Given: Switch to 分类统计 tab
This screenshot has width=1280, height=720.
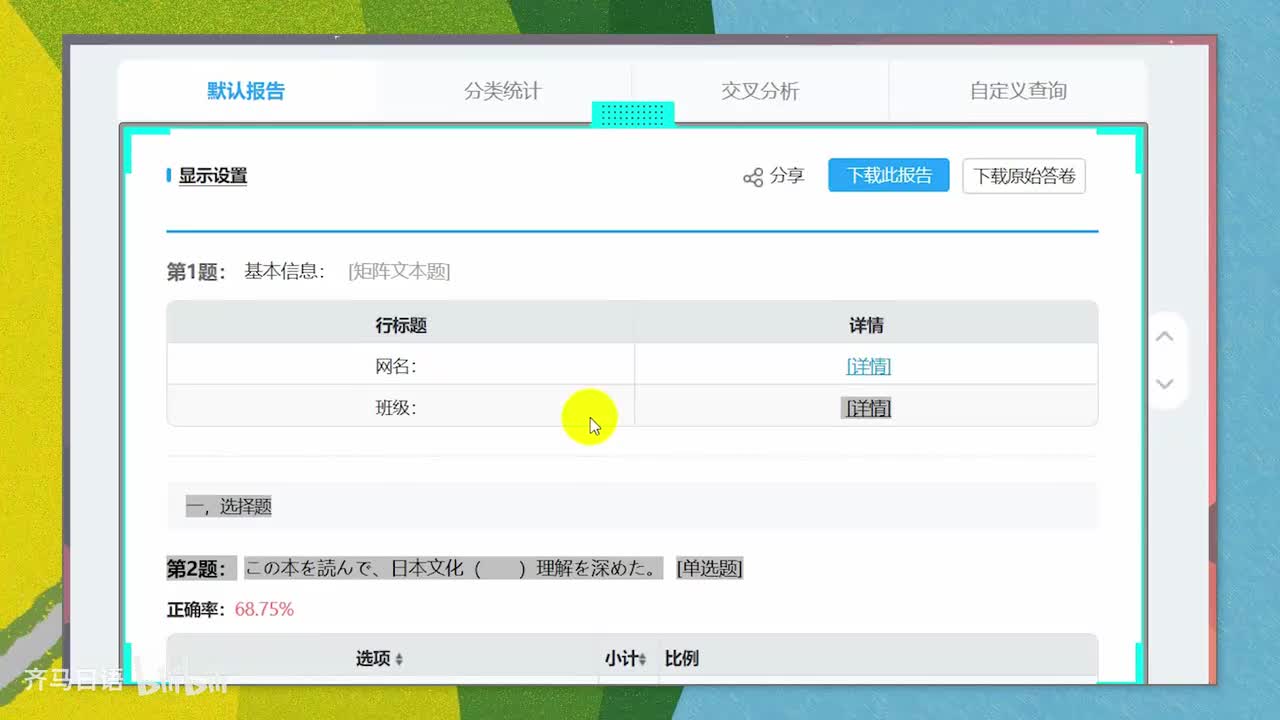Looking at the screenshot, I should (x=503, y=91).
